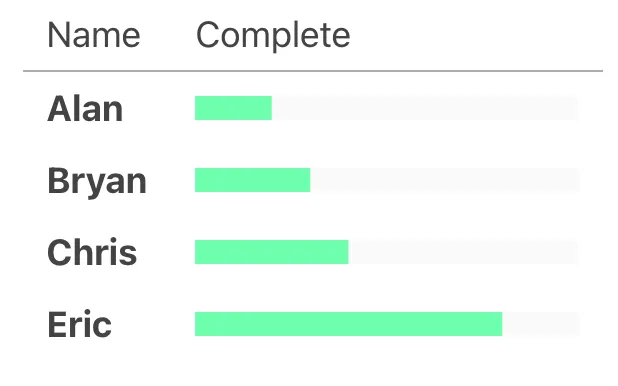Click the Name column header
This screenshot has height=386, width=618.
(93, 35)
